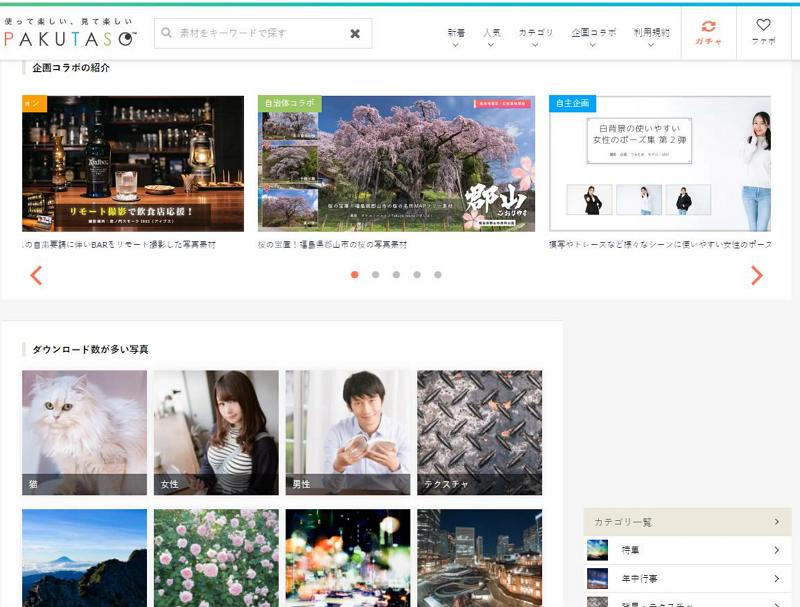Expand chevron under 利用規約
This screenshot has height=607, width=800.
pos(651,45)
